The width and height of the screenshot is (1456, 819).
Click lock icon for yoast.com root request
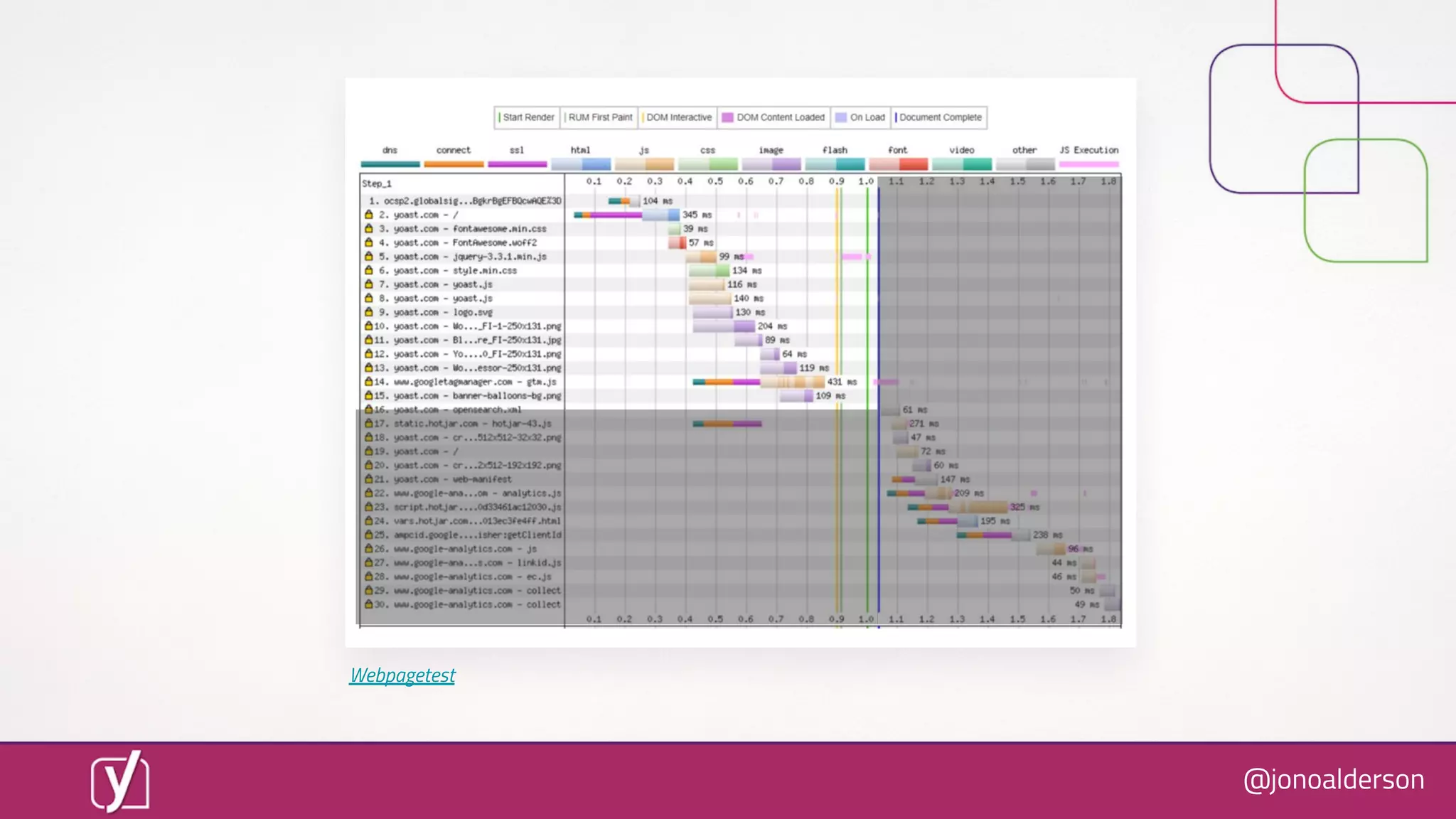369,214
